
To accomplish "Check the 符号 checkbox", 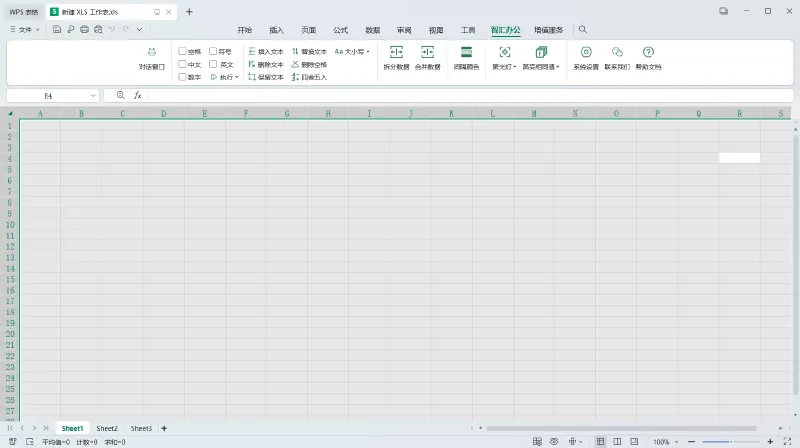I will [213, 51].
